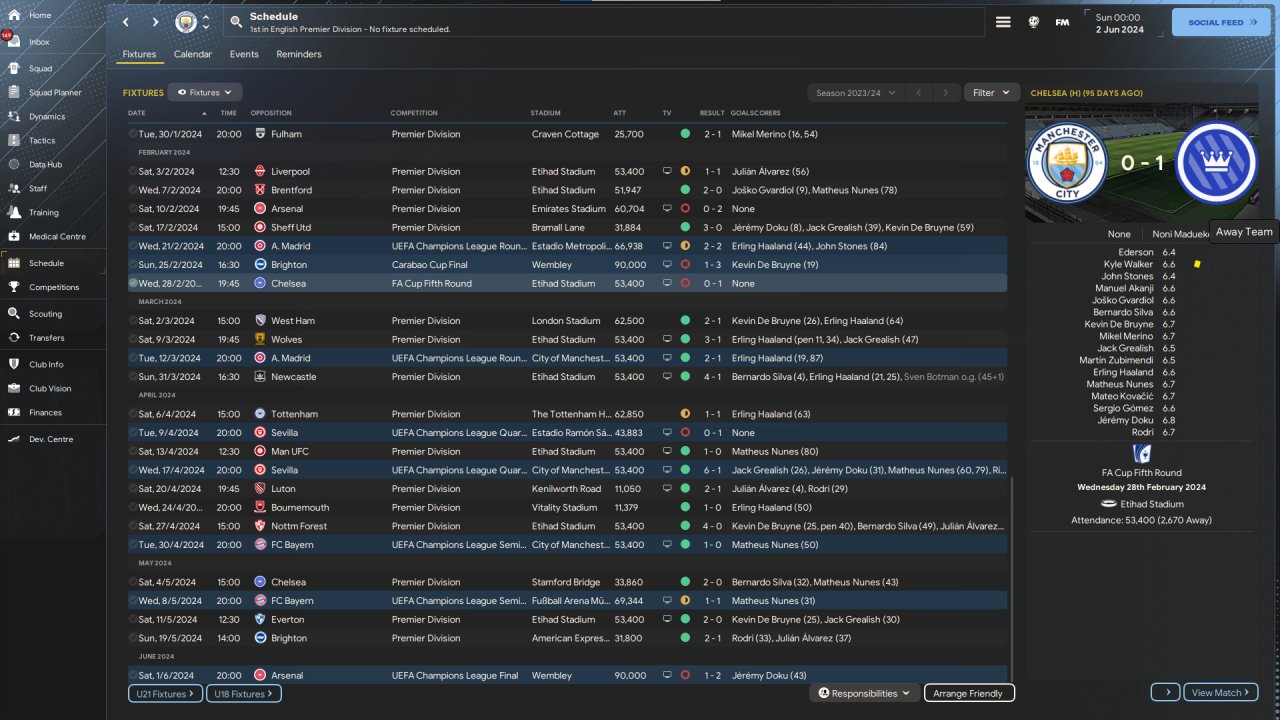Switch to the Reminders tab
Screen dimensions: 1280x720
pos(299,54)
